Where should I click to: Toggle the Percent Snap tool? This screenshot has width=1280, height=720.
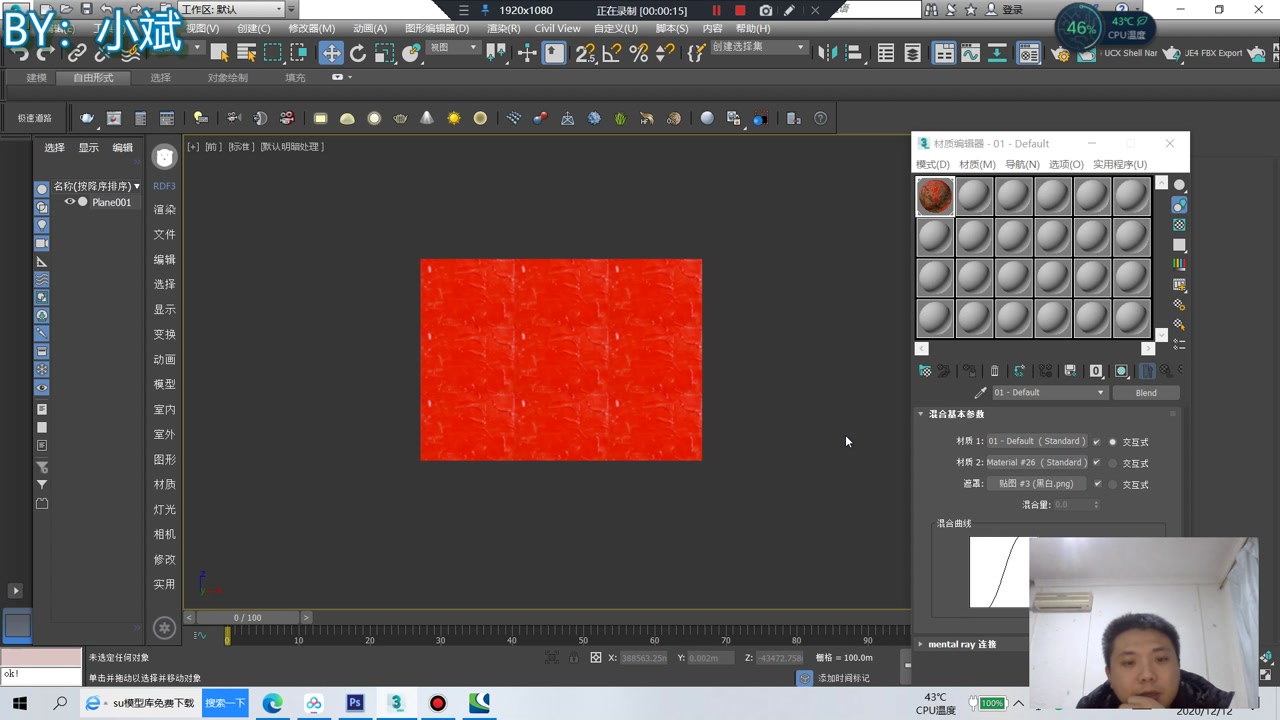click(x=638, y=53)
